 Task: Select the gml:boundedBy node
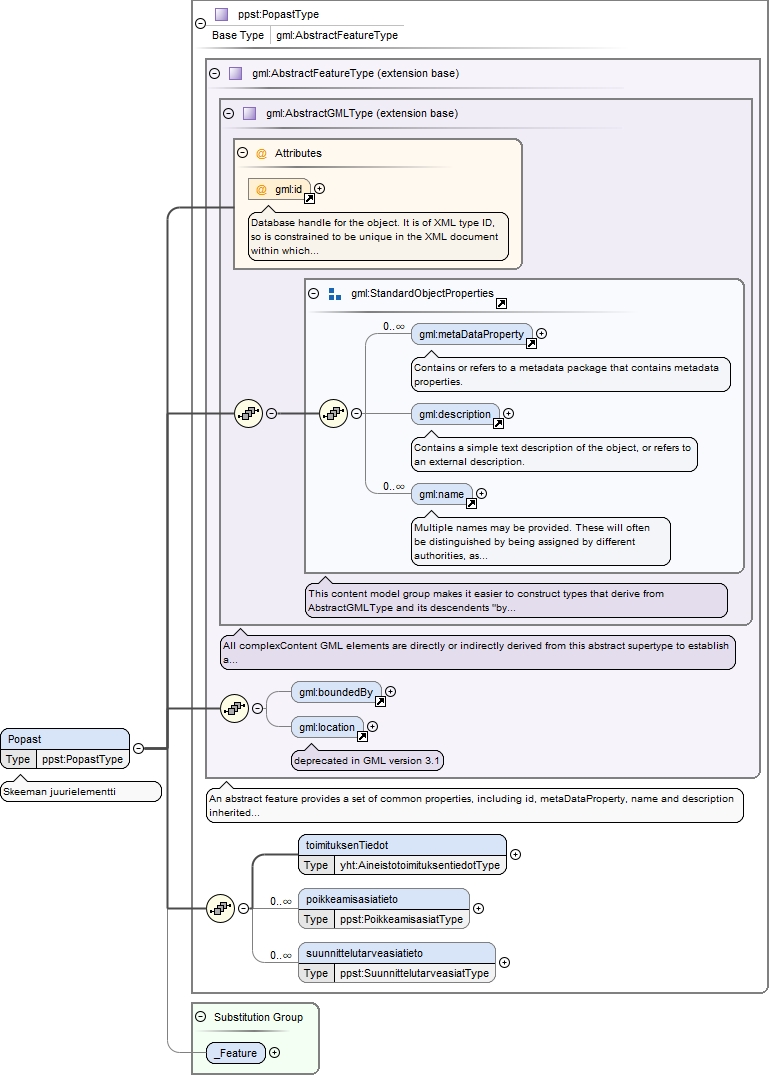(336, 692)
